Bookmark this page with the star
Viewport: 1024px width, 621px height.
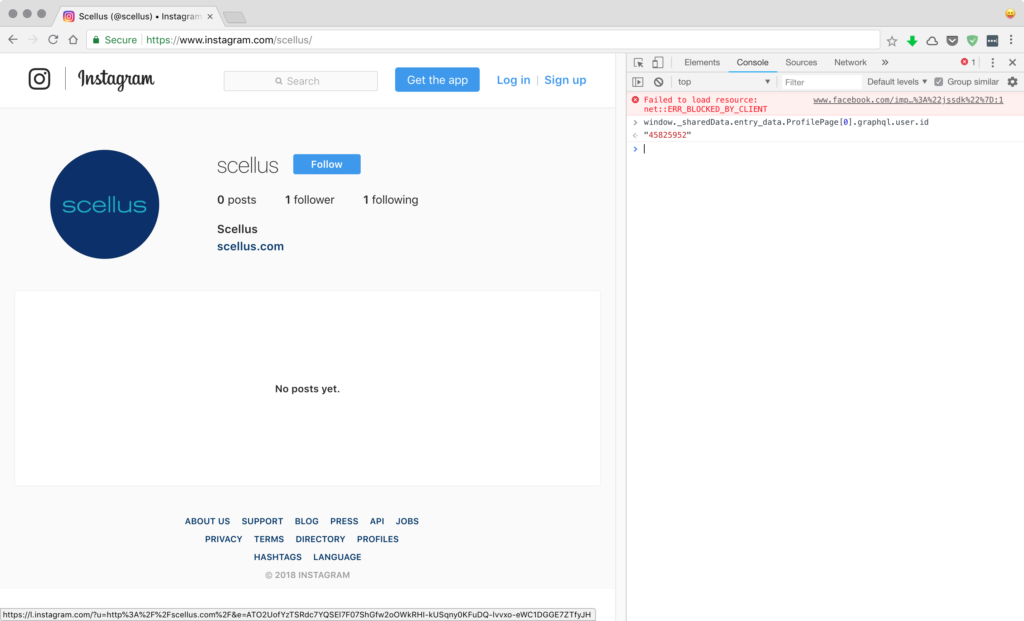tap(892, 40)
